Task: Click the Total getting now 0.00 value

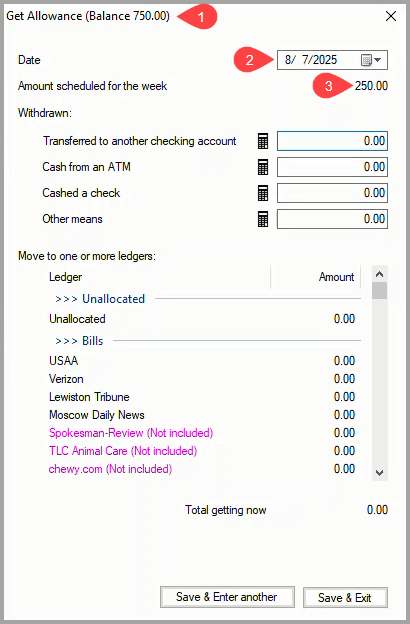Action: tap(377, 510)
